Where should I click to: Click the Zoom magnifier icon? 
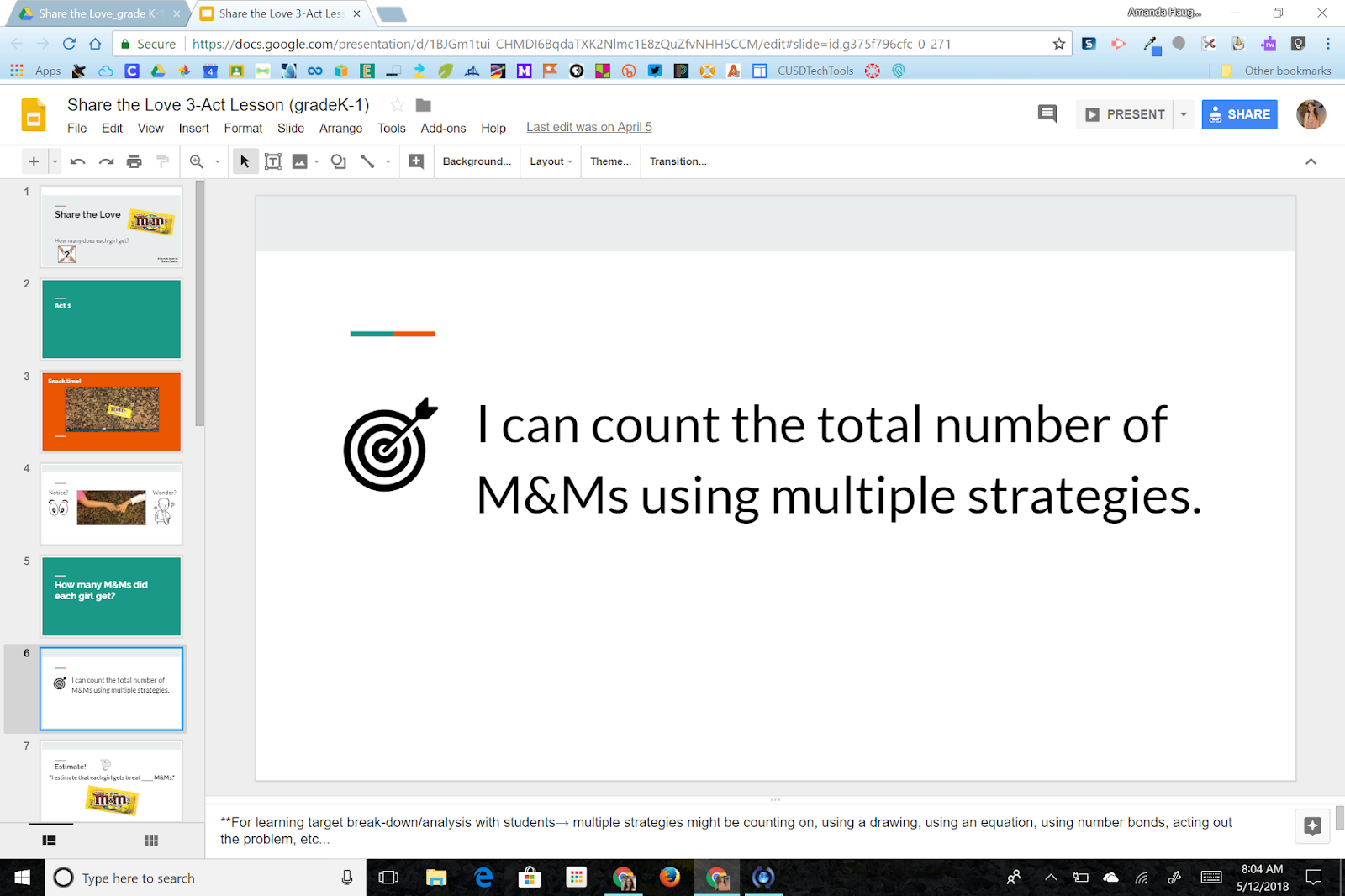[x=197, y=161]
